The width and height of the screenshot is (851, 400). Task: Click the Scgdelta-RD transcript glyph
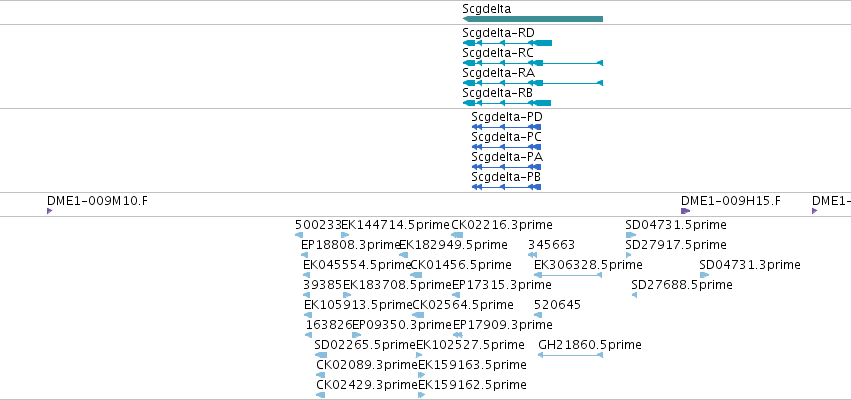(507, 43)
